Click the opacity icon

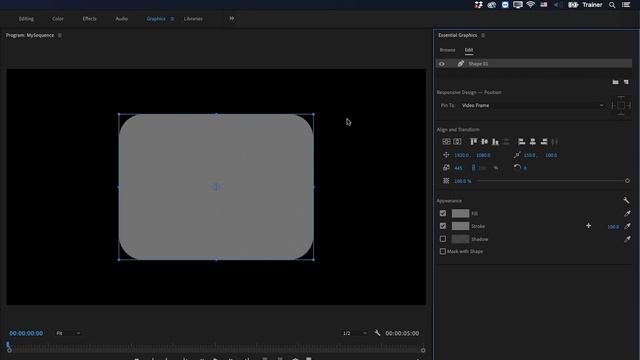click(446, 181)
